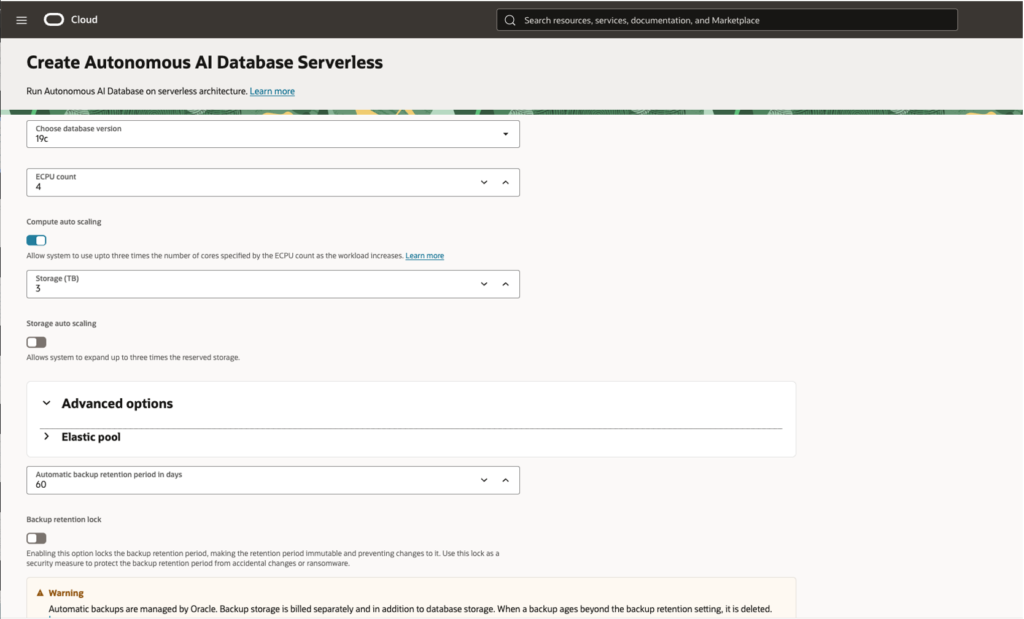Screen dimensions: 1024x619
Task: Click the Elastic pool heading text
Action: click(x=91, y=437)
